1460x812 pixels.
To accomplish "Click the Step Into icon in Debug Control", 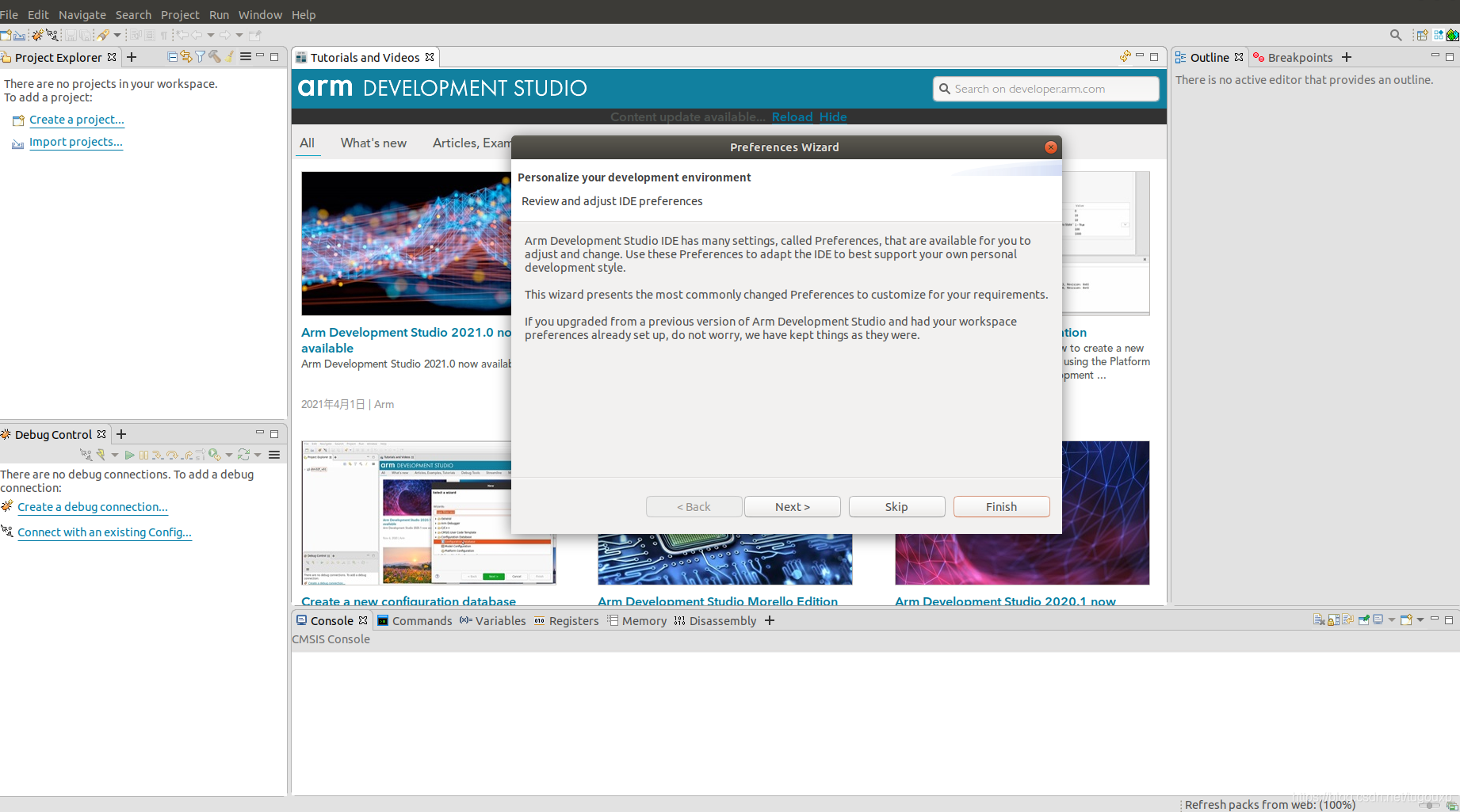I will [158, 455].
